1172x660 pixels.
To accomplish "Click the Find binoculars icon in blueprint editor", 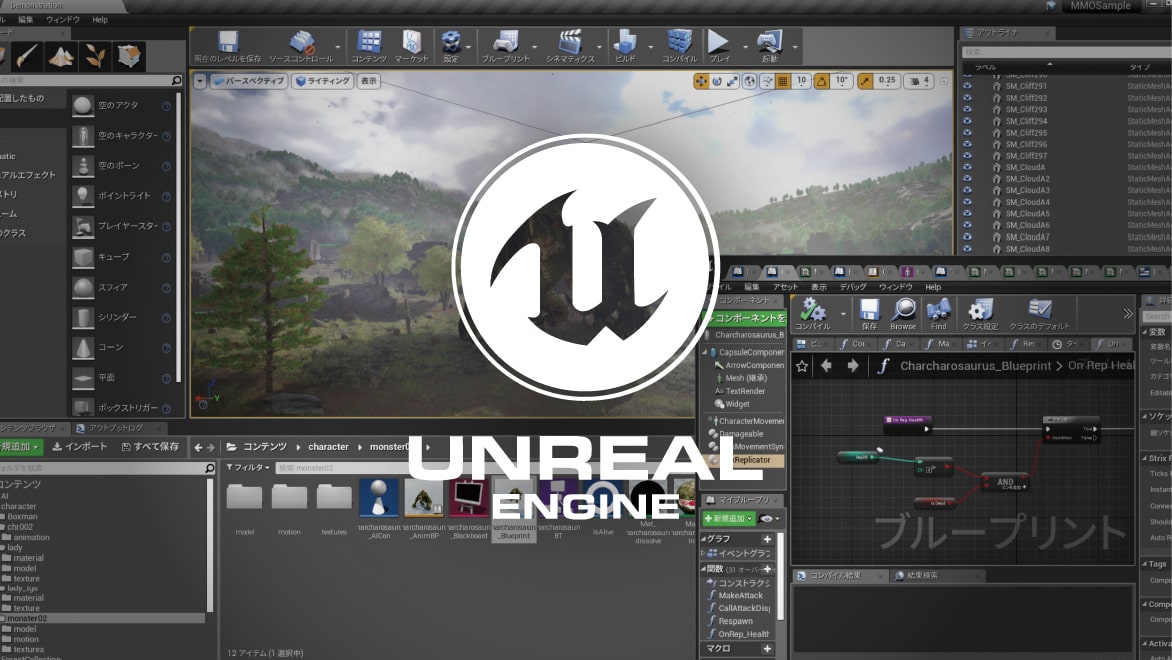I will 938,312.
